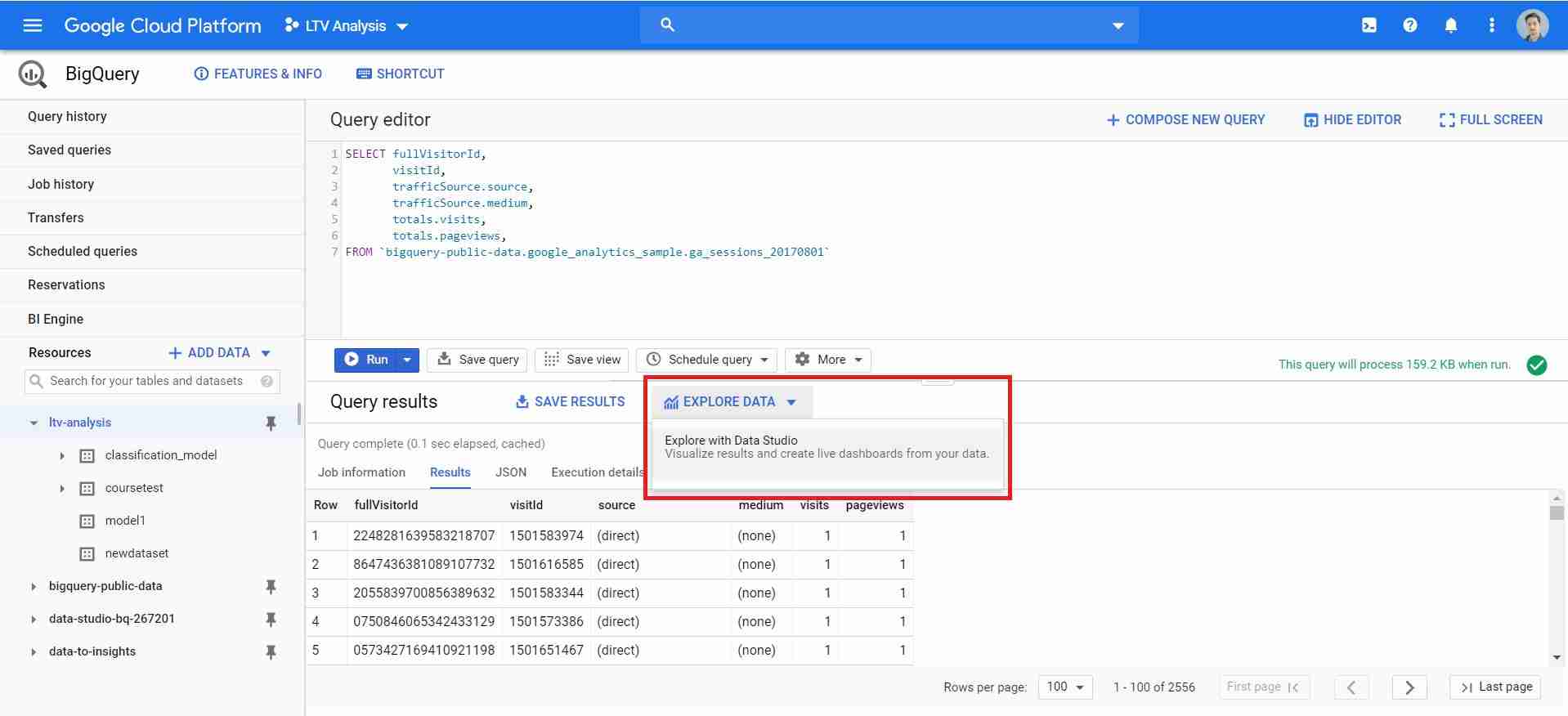This screenshot has height=716, width=1568.
Task: Collapse the ltv-analysis project tree
Action: (34, 423)
